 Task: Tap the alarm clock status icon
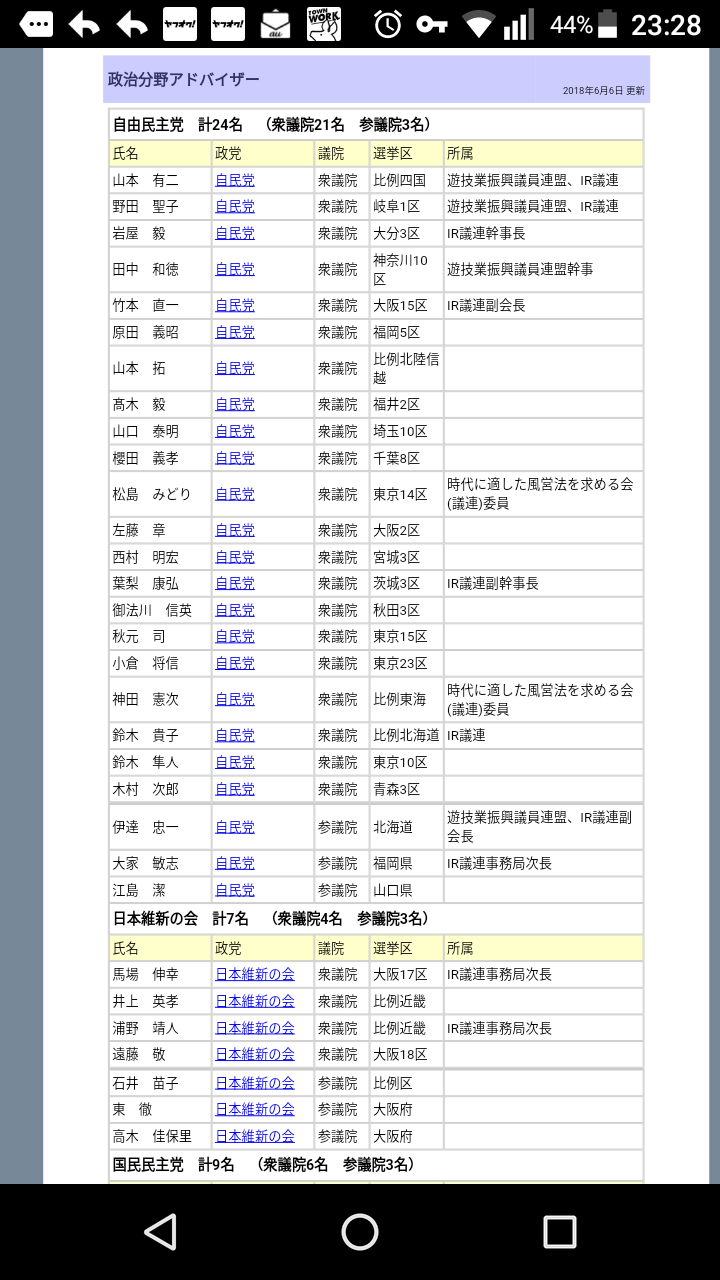coord(389,24)
